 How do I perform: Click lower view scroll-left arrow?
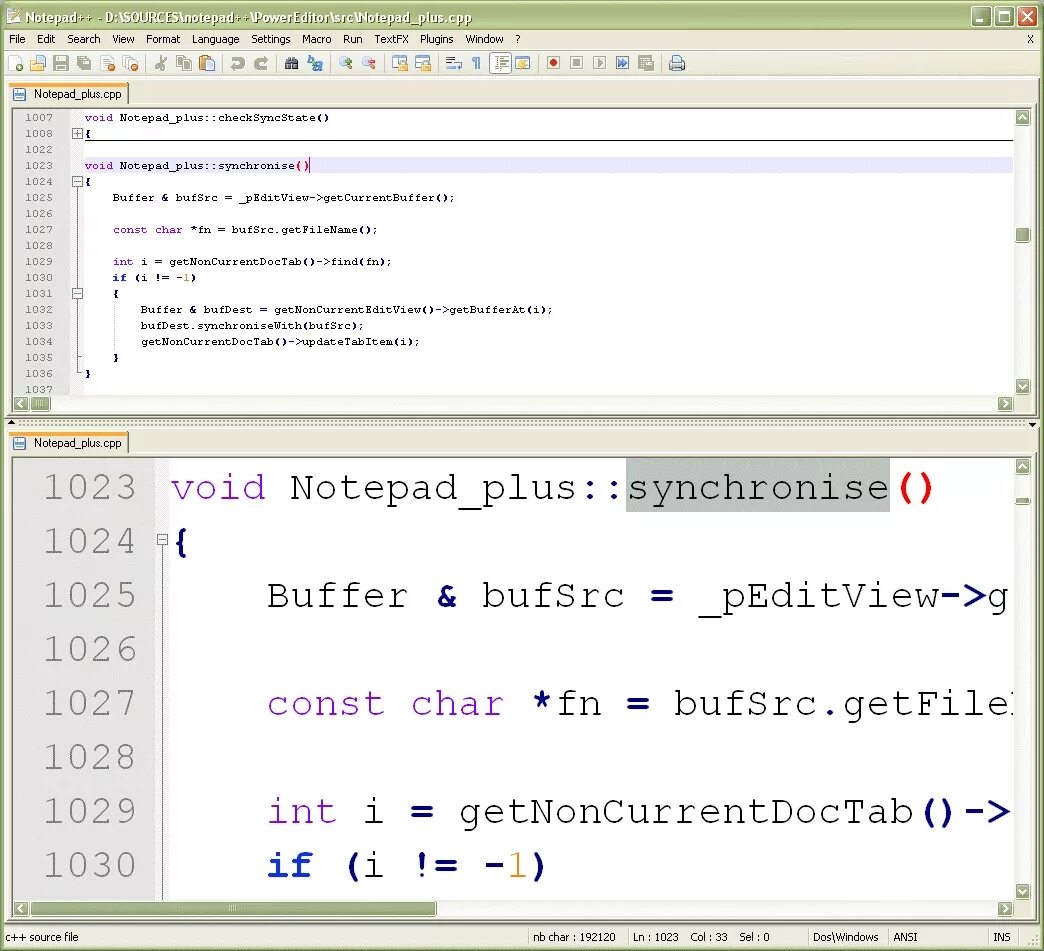click(x=21, y=908)
